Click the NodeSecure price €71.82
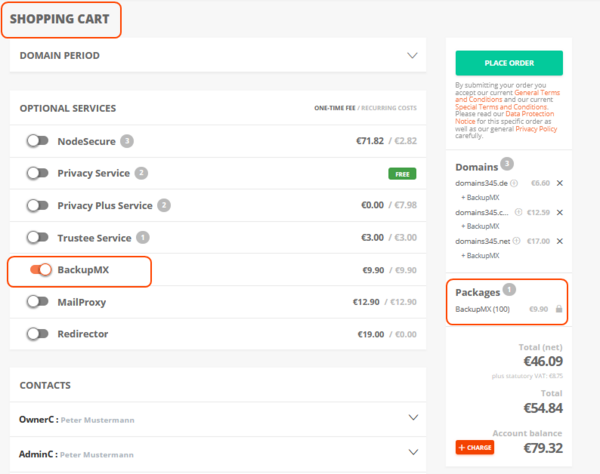 [x=370, y=141]
